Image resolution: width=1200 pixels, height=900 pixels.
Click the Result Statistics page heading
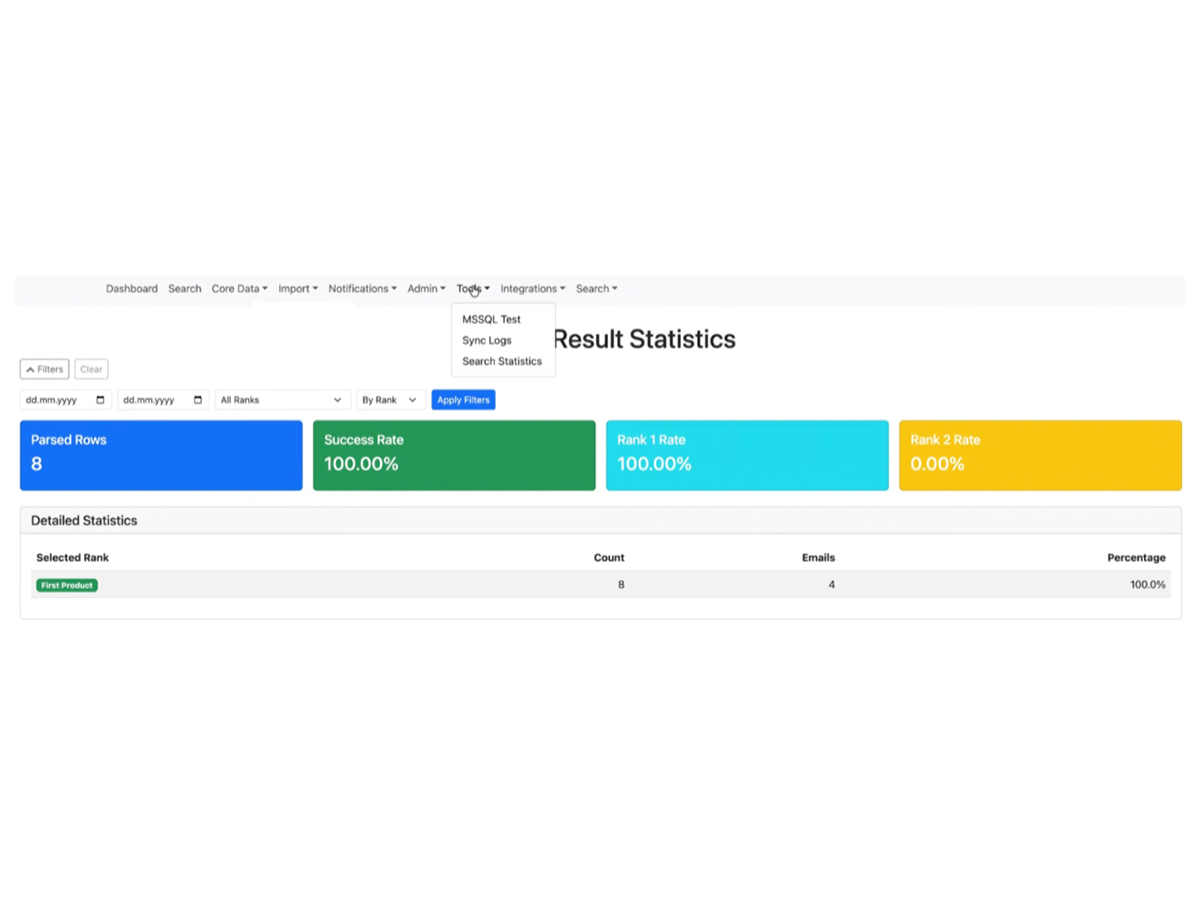click(x=644, y=340)
